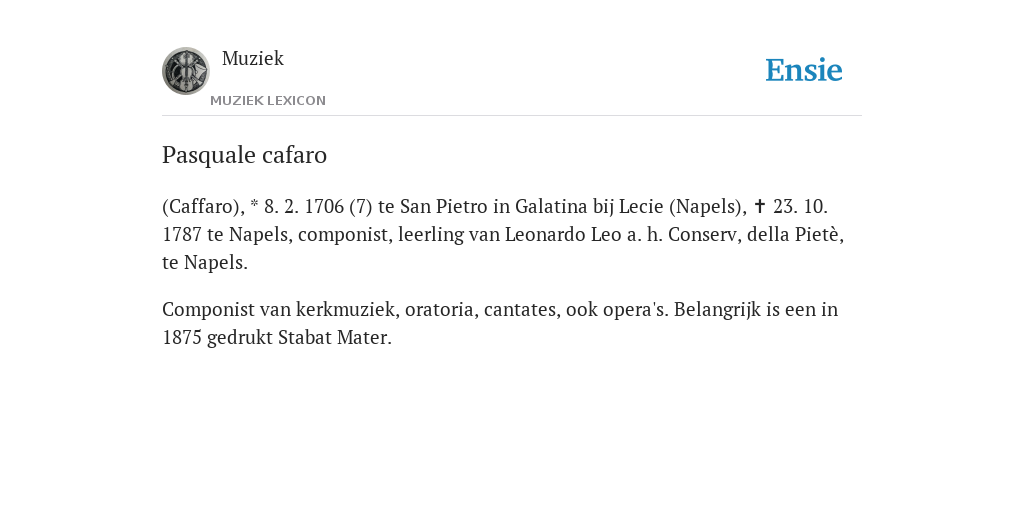1024x512 pixels.
Task: Open the Ensie logo link
Action: coord(803,70)
